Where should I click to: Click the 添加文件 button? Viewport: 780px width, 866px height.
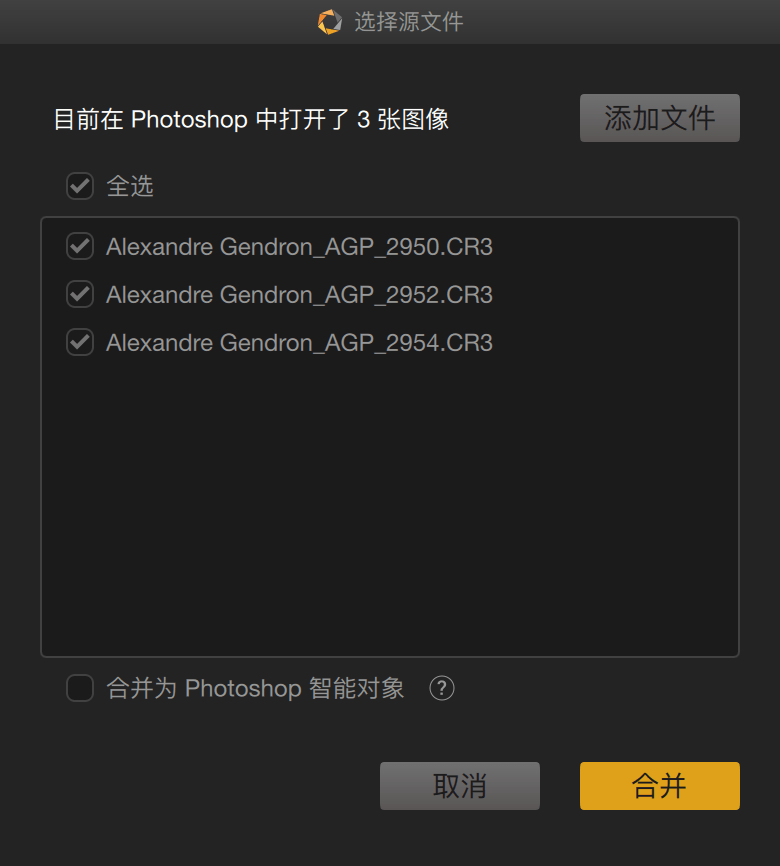(x=660, y=118)
